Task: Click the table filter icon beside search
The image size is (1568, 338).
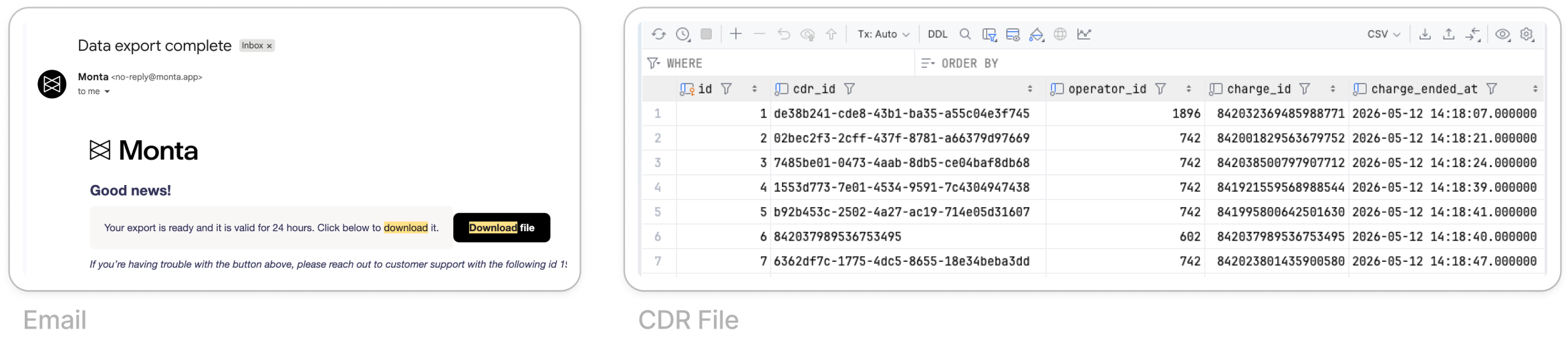Action: tap(989, 34)
